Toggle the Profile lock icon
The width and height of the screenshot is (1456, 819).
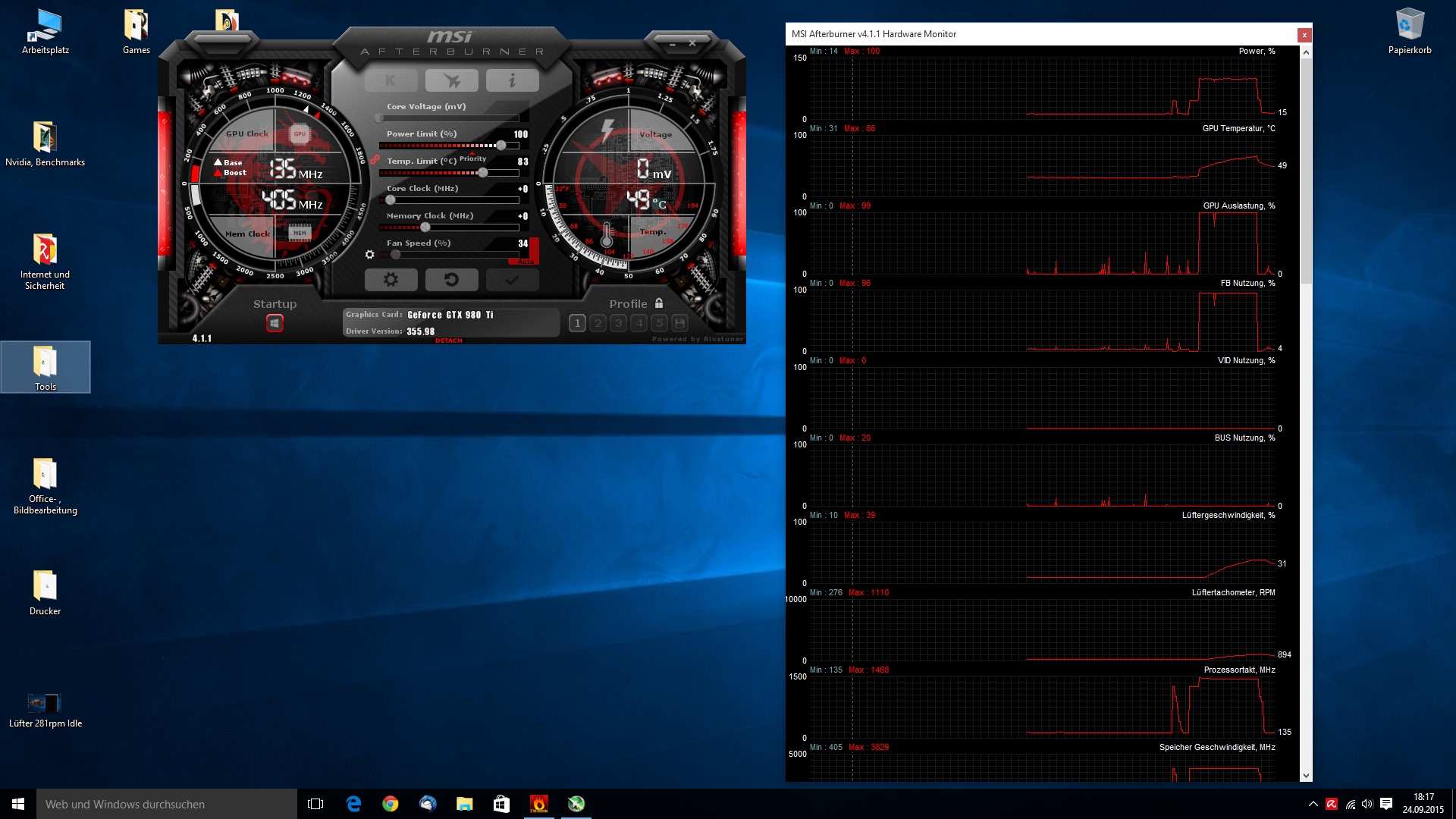659,303
